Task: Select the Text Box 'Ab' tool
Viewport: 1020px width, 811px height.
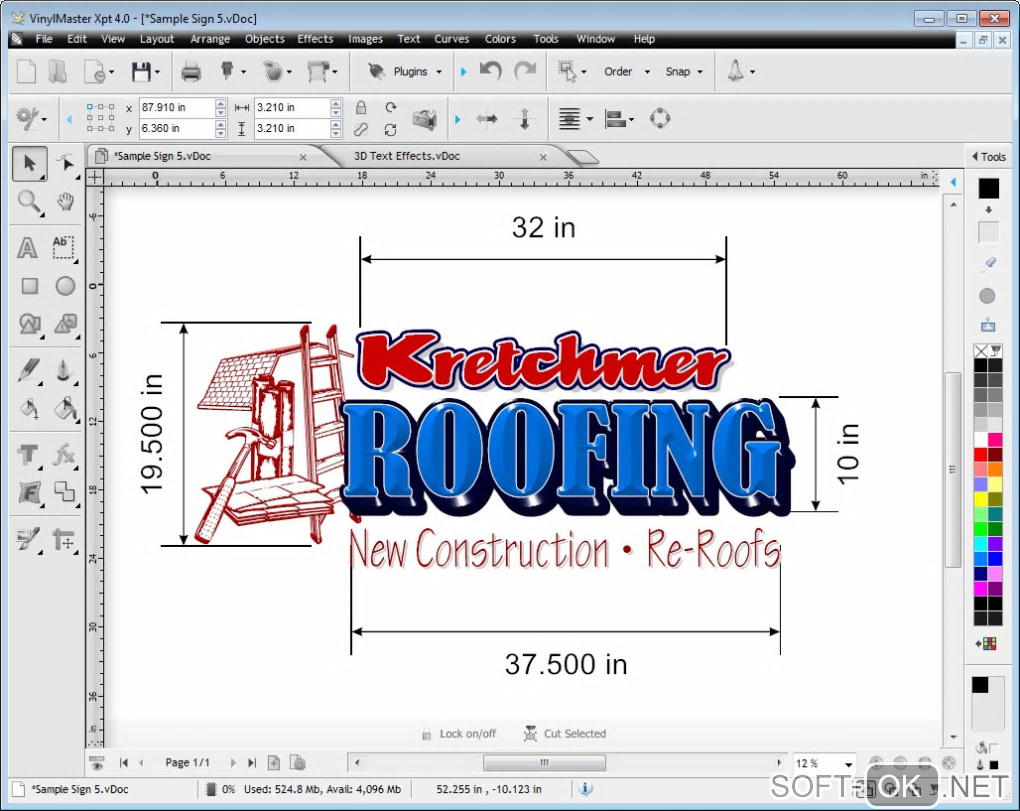Action: [x=63, y=247]
